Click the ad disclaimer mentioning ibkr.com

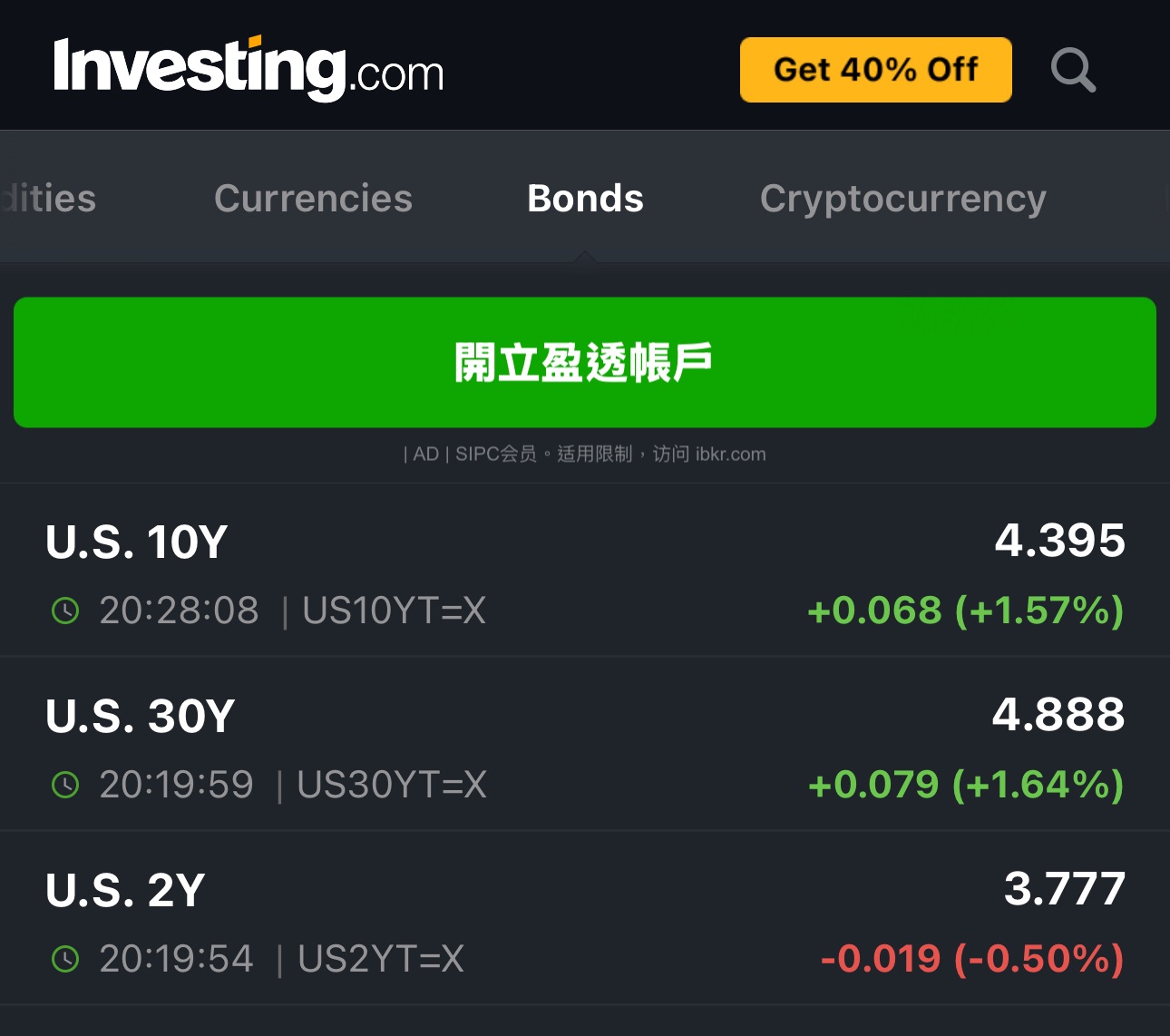(x=585, y=454)
